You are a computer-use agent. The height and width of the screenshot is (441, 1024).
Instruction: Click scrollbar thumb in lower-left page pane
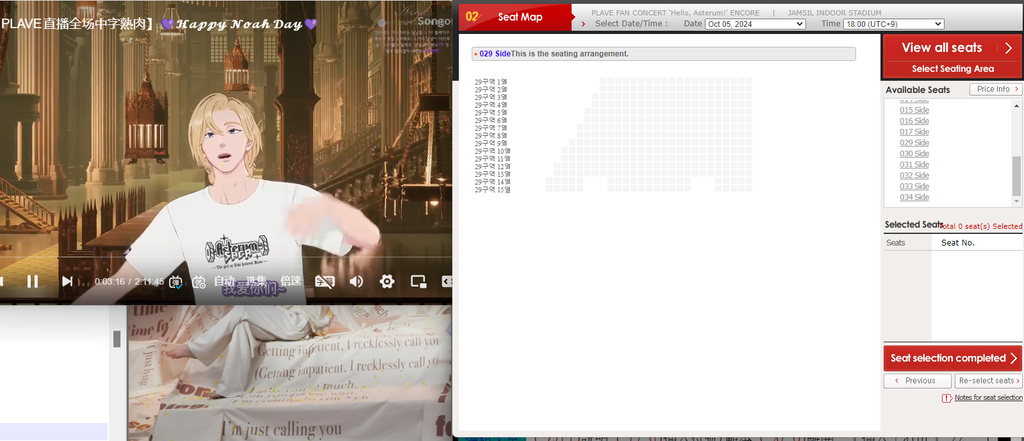(x=117, y=338)
